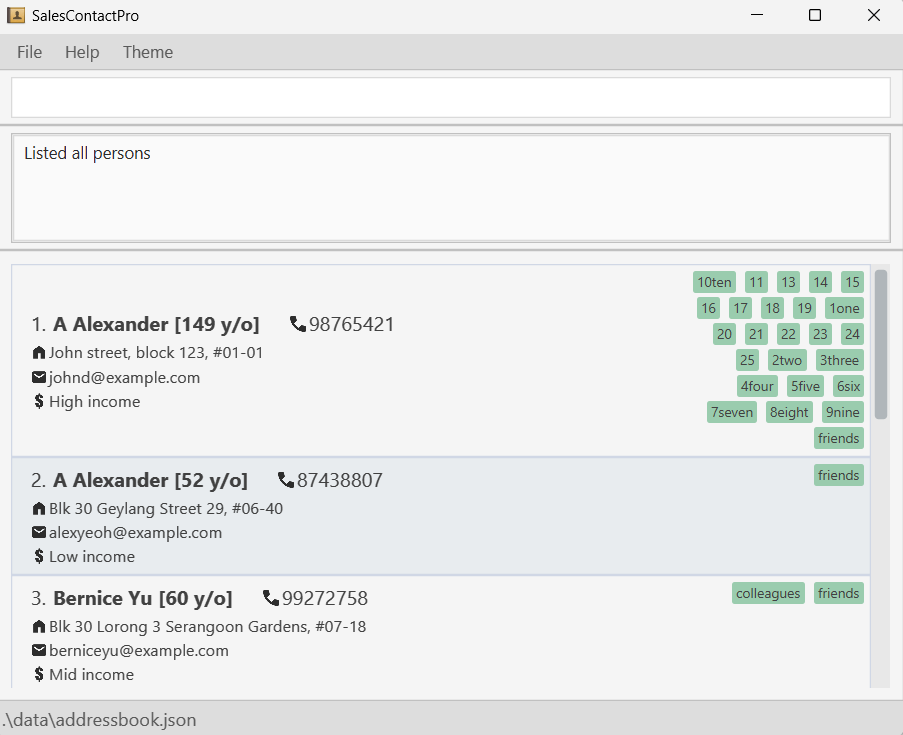Click the SalesContactPro app icon in title bar

coord(16,16)
